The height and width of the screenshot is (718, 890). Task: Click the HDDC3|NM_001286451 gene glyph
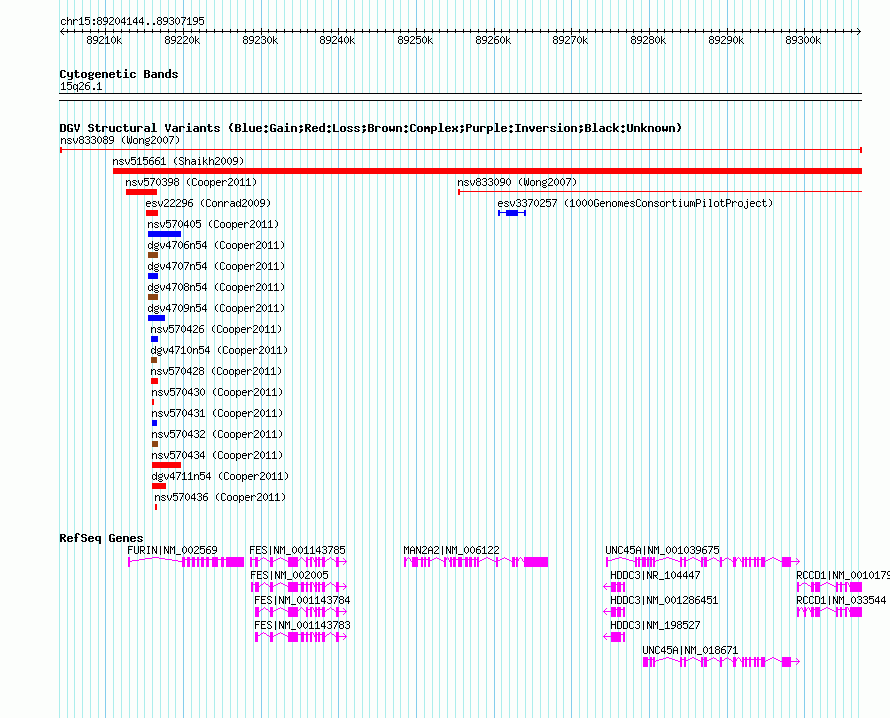point(614,612)
